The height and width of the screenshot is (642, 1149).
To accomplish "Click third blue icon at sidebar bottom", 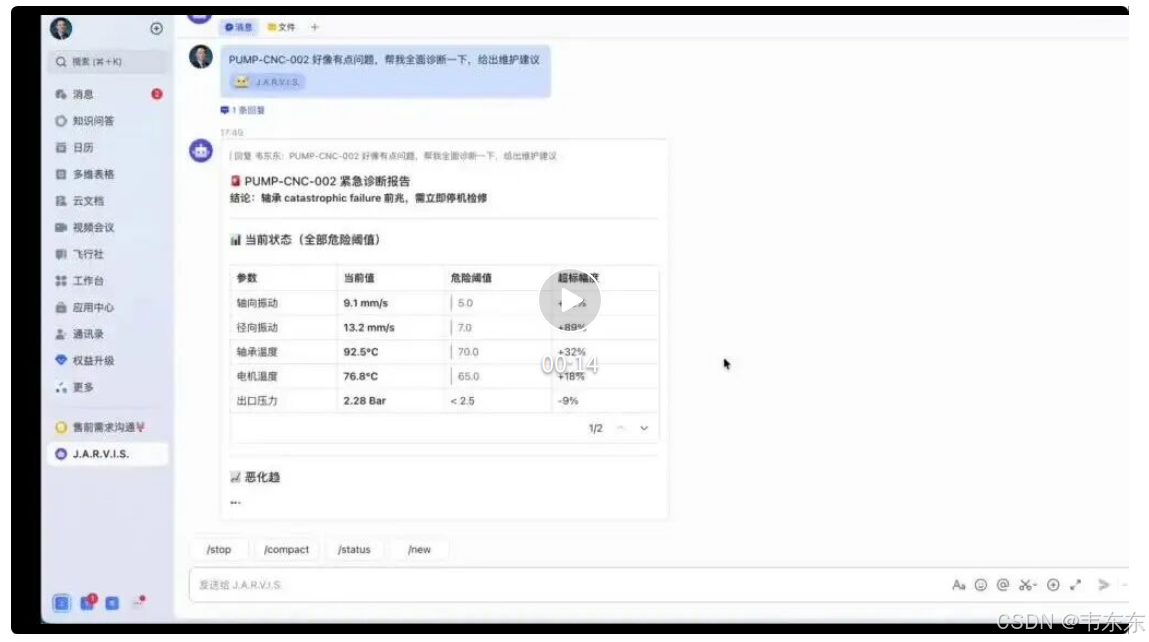I will click(112, 603).
